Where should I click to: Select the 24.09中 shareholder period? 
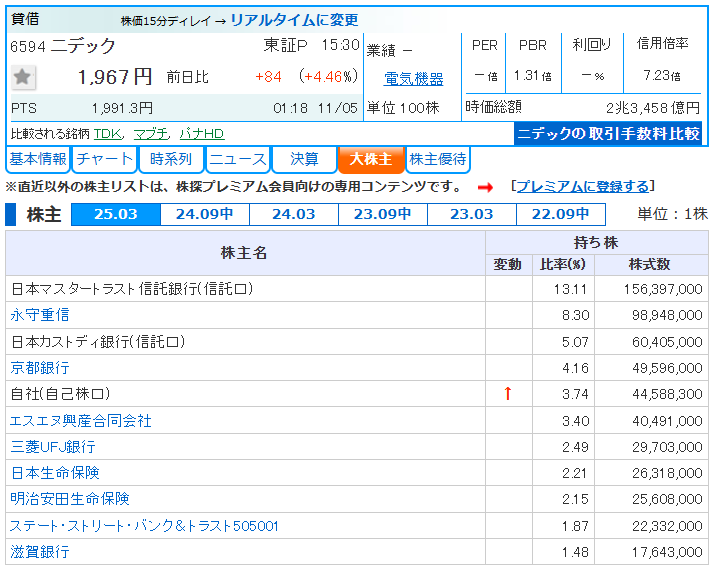[x=205, y=214]
